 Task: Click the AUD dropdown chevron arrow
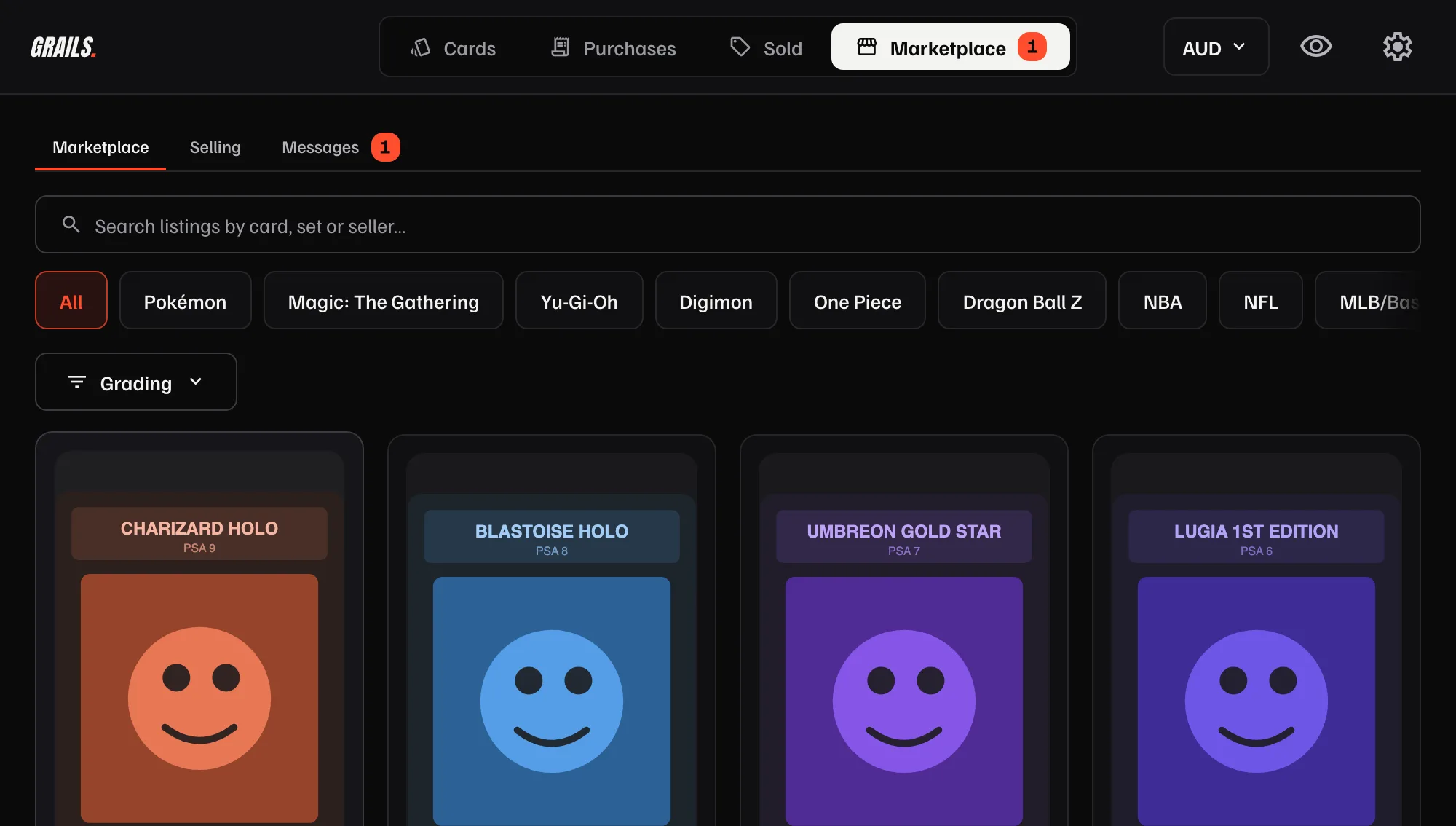[x=1239, y=47]
